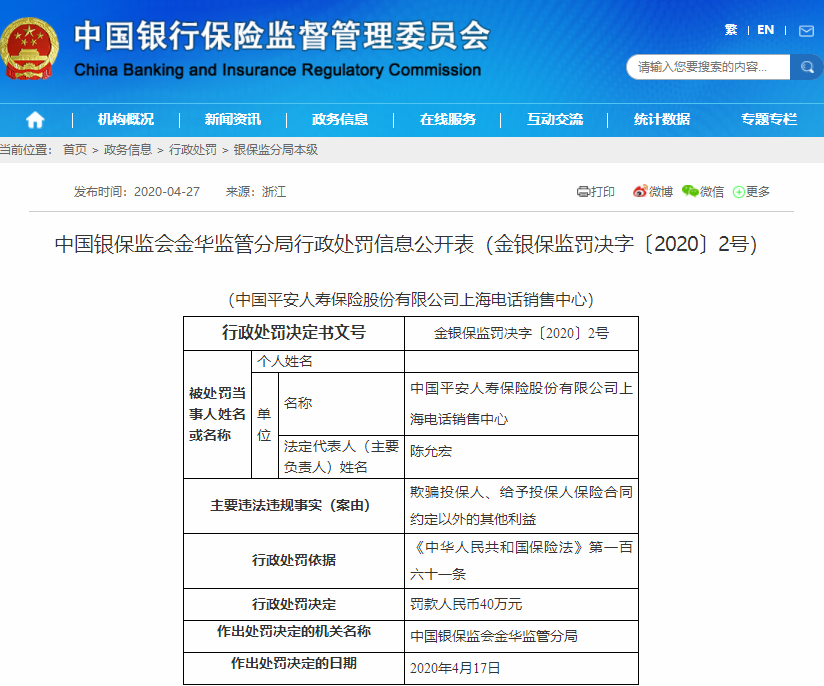Click the printer icon next to 打印
This screenshot has width=824, height=686.
coord(583,192)
